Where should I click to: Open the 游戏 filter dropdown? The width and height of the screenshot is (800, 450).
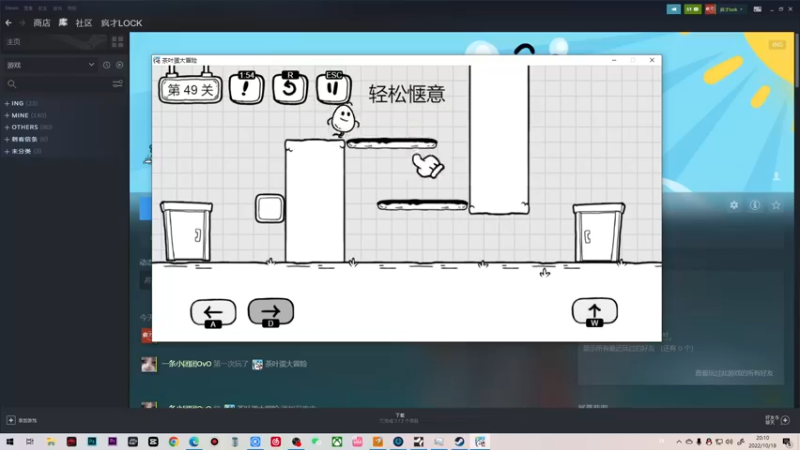point(50,65)
